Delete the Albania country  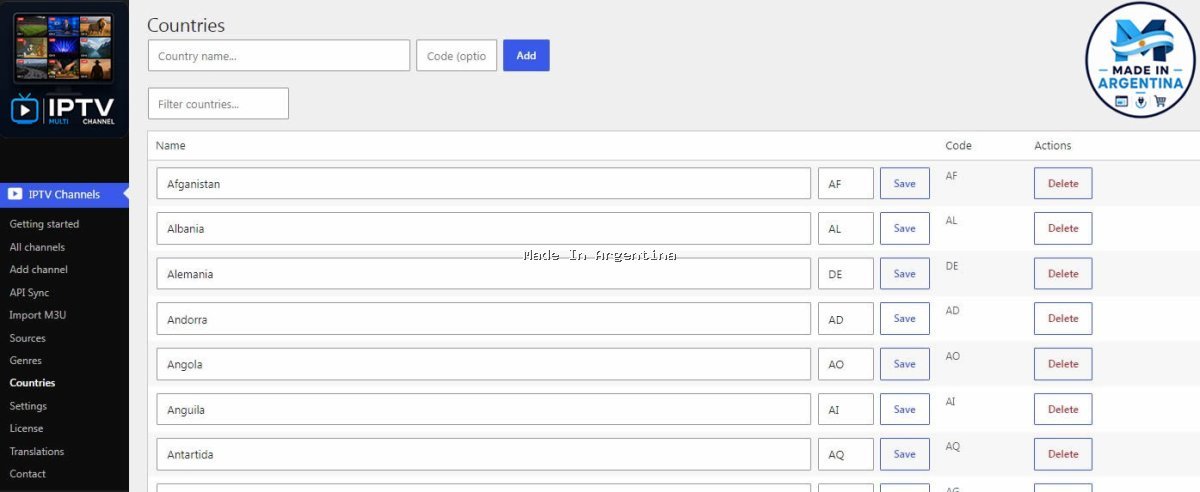pyautogui.click(x=1063, y=228)
